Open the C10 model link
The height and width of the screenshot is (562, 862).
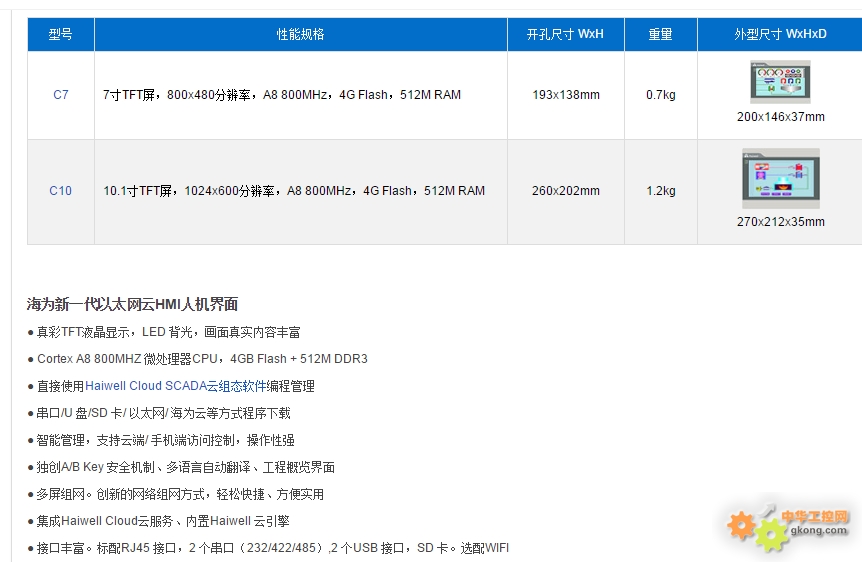(60, 191)
